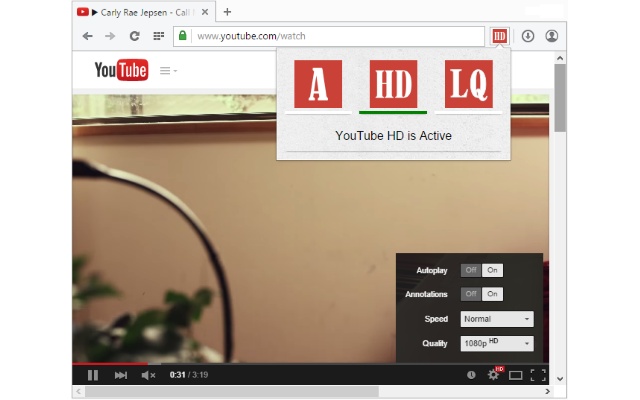Turn Annotations Off

[471, 294]
